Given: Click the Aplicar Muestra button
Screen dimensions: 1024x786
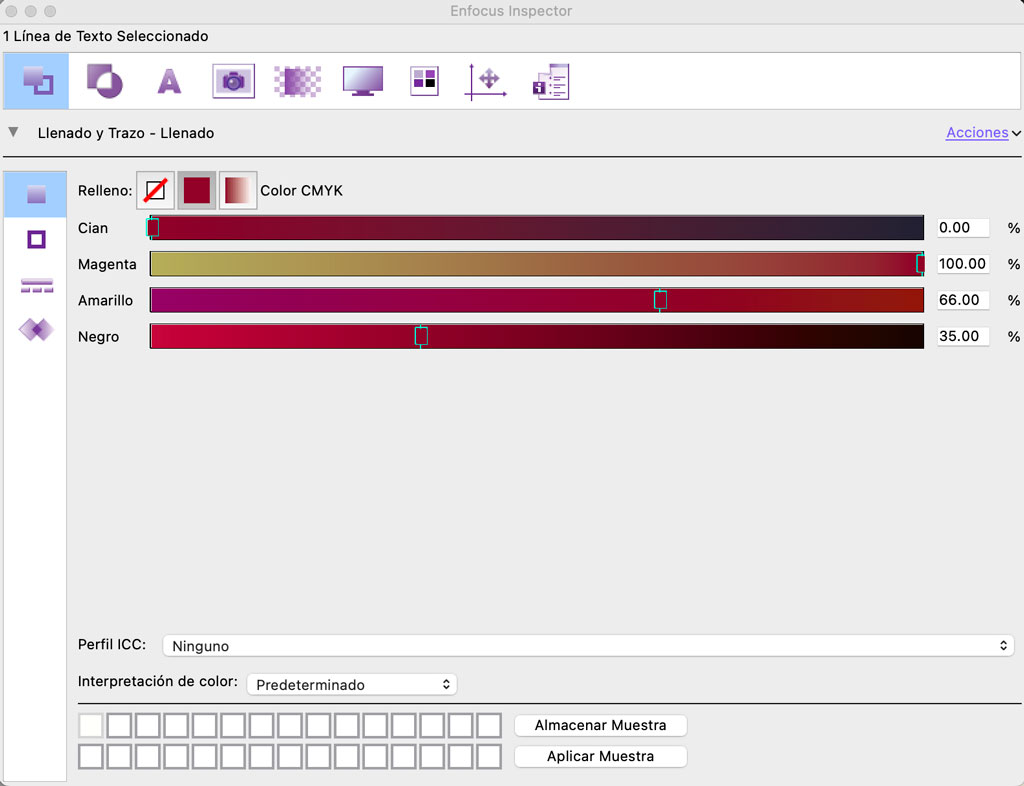Looking at the screenshot, I should 600,756.
